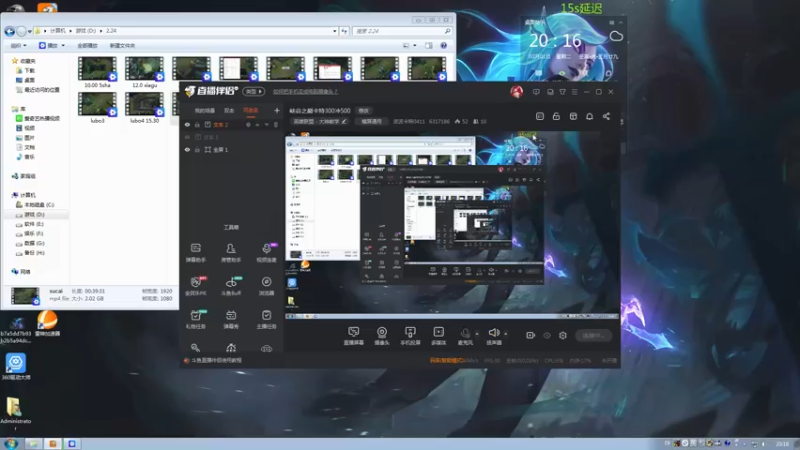Click the Windows Start button
800x450 pixels.
tap(10, 444)
